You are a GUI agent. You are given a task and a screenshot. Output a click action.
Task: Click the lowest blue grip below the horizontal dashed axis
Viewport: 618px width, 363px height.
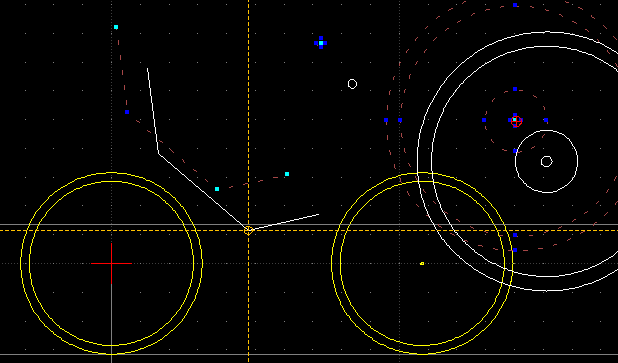point(515,250)
